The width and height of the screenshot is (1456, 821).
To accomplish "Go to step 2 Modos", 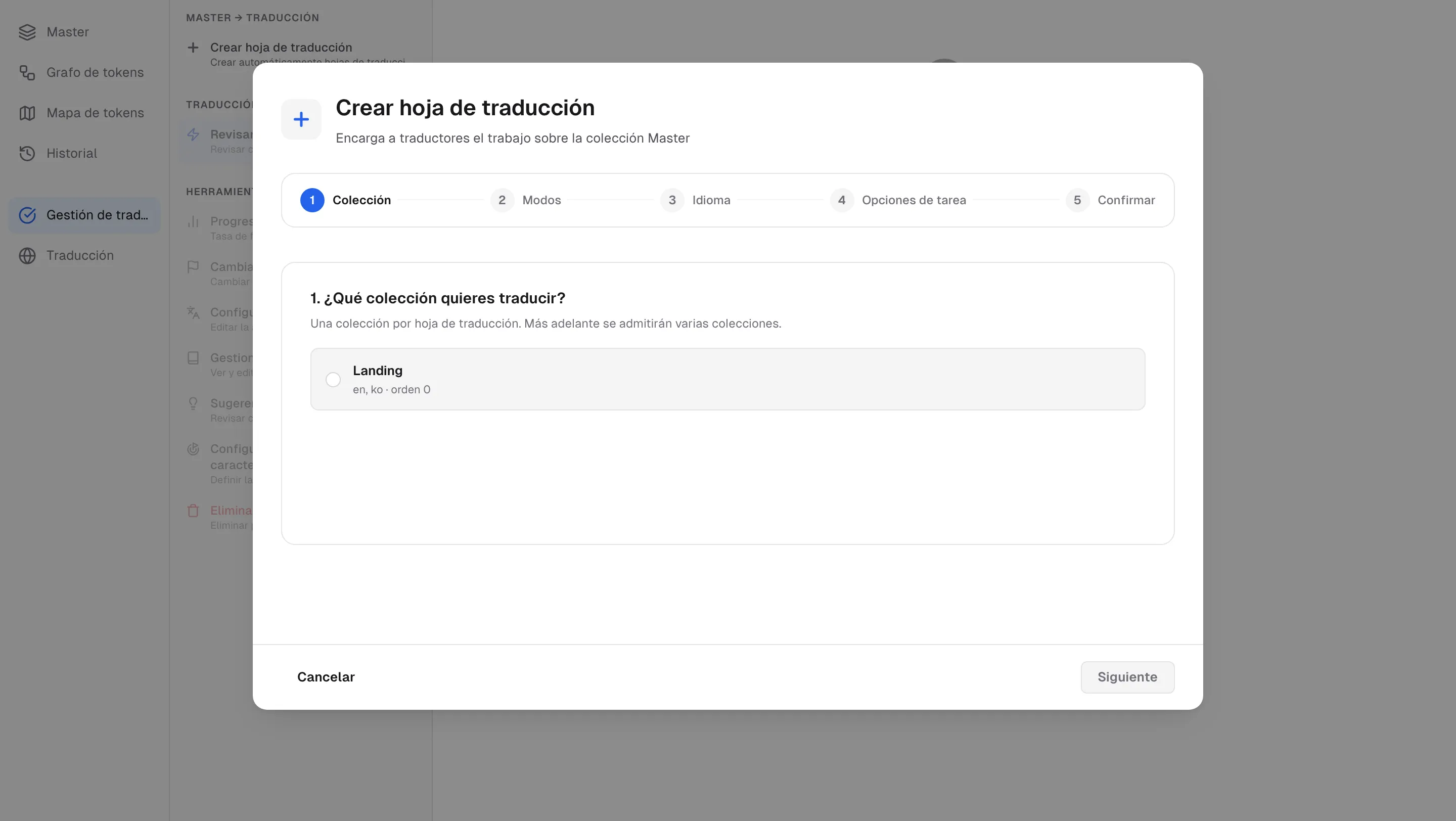I will click(x=526, y=200).
